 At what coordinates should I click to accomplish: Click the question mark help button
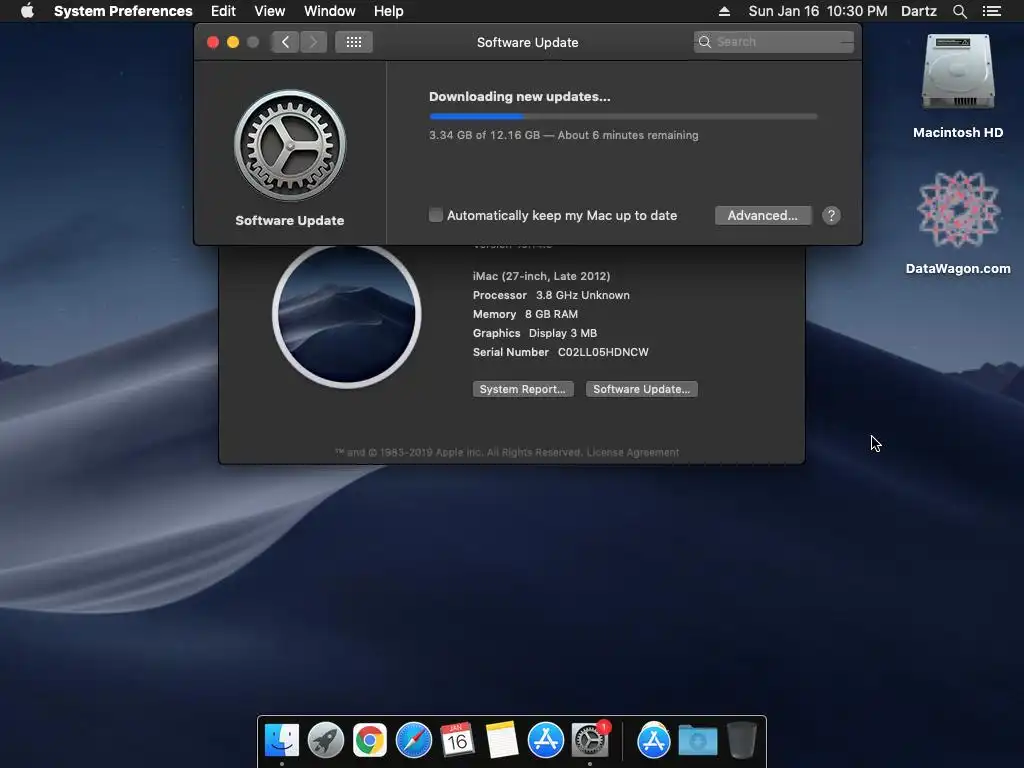(x=831, y=216)
